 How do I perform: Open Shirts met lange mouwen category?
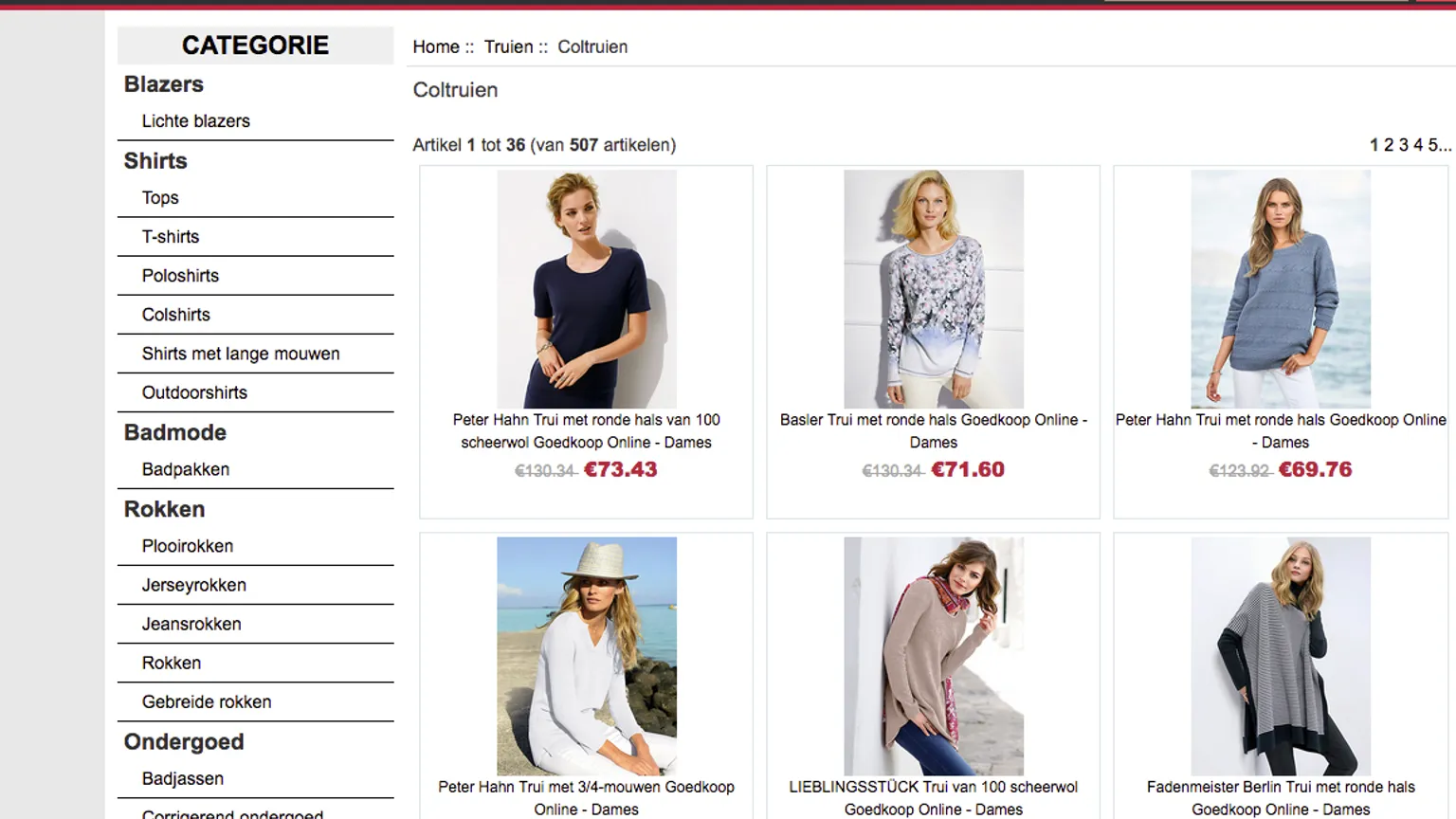[x=241, y=354]
